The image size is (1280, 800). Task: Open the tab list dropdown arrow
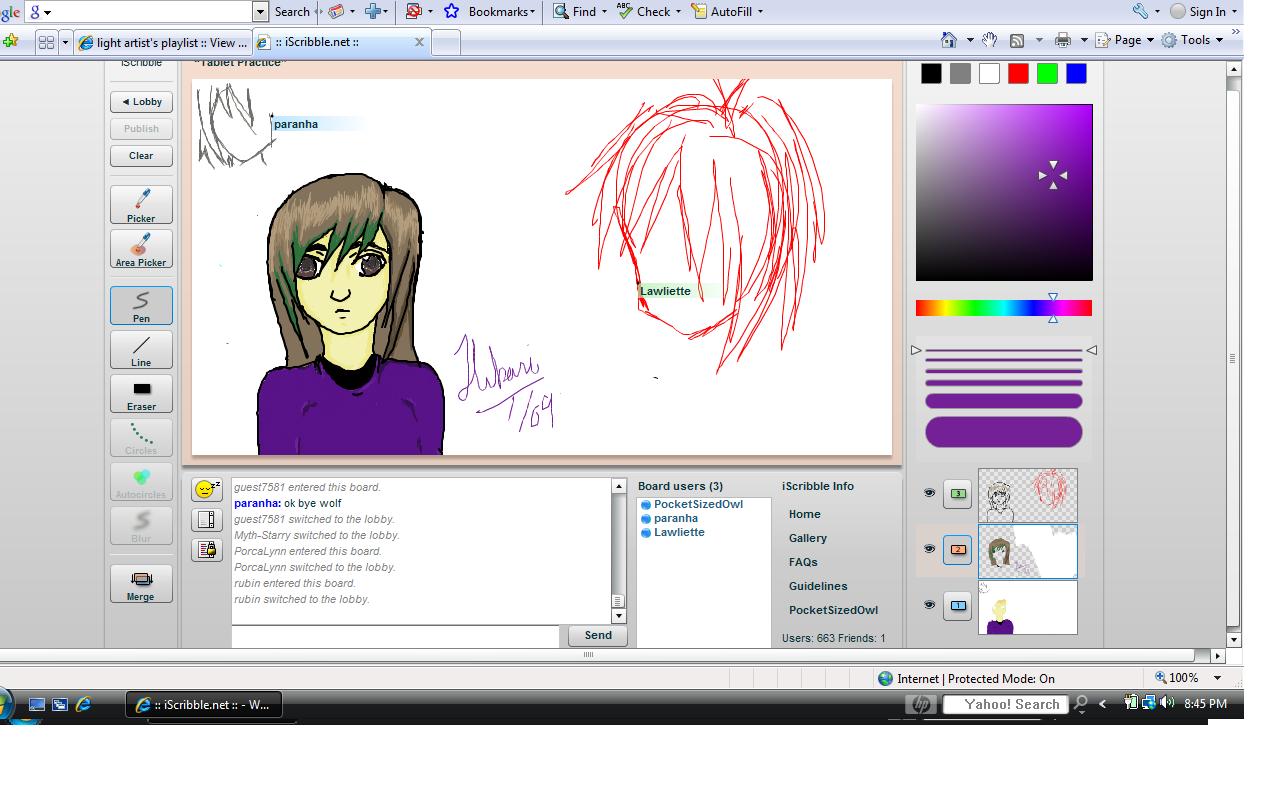point(65,42)
